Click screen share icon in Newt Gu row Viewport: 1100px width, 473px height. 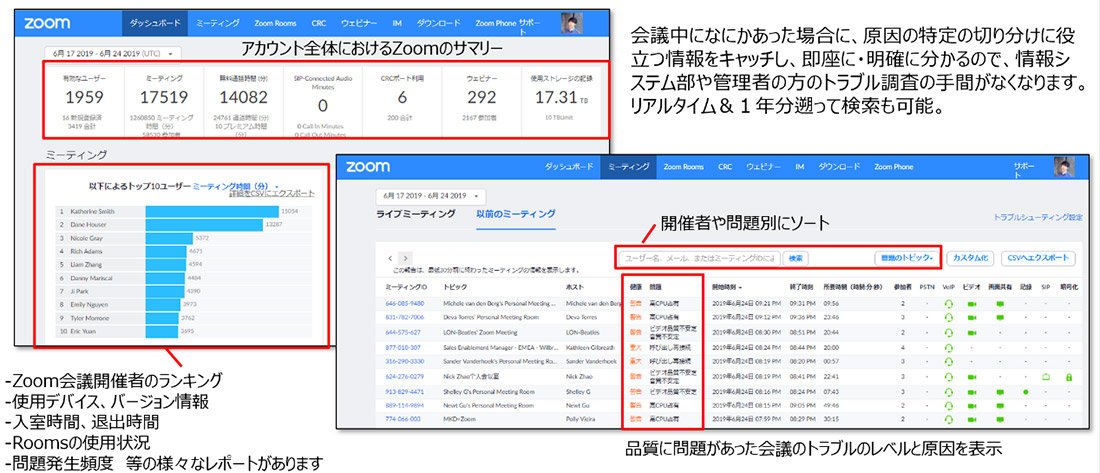point(1000,406)
